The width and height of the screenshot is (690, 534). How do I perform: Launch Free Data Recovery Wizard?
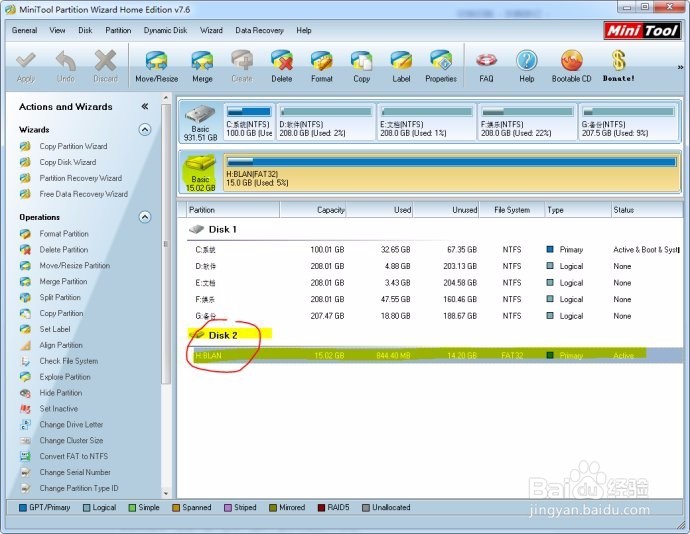[84, 194]
